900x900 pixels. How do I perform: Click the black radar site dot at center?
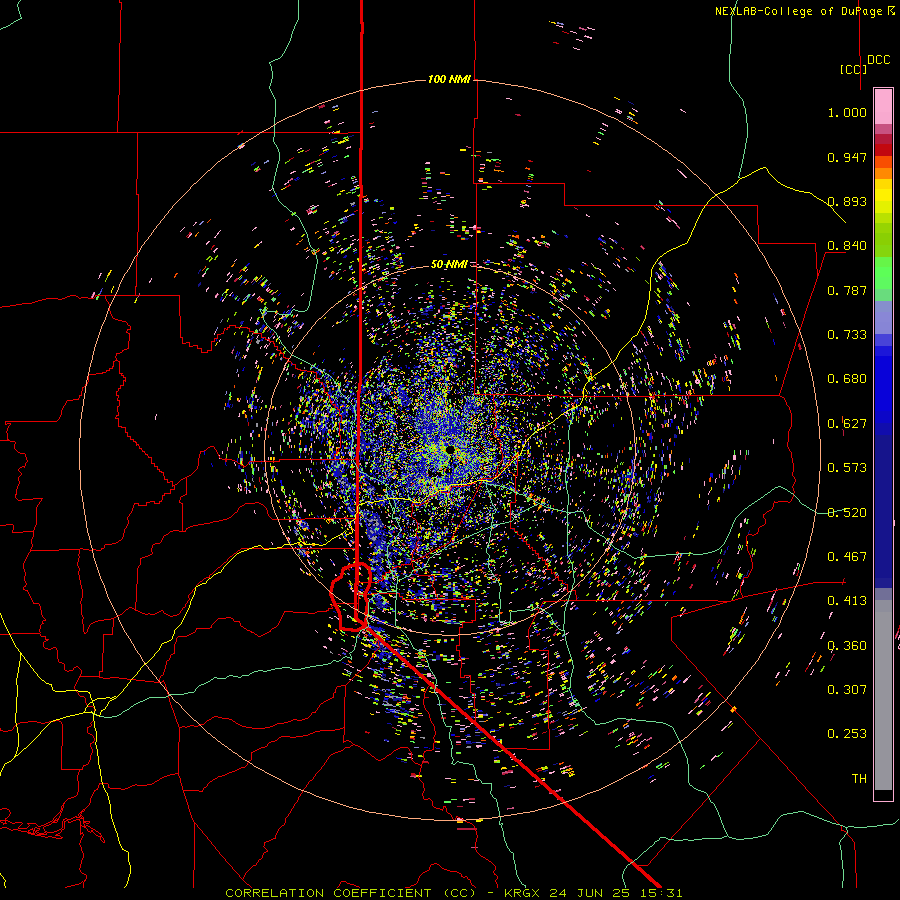pos(451,449)
